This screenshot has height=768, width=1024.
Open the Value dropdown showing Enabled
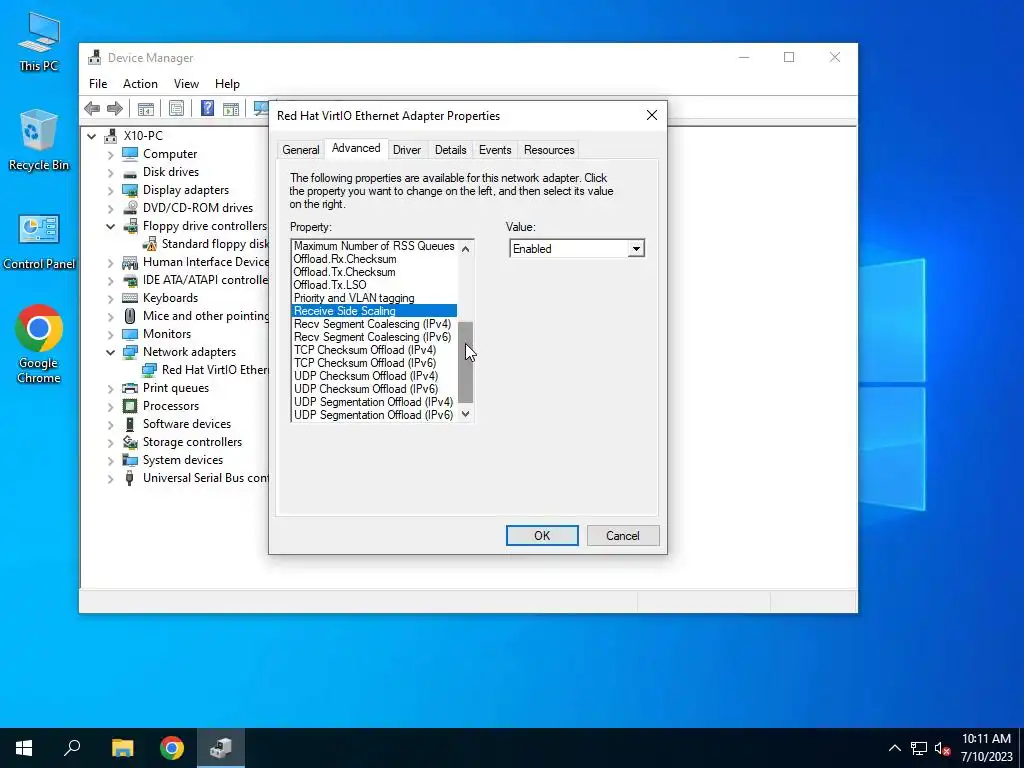click(635, 249)
